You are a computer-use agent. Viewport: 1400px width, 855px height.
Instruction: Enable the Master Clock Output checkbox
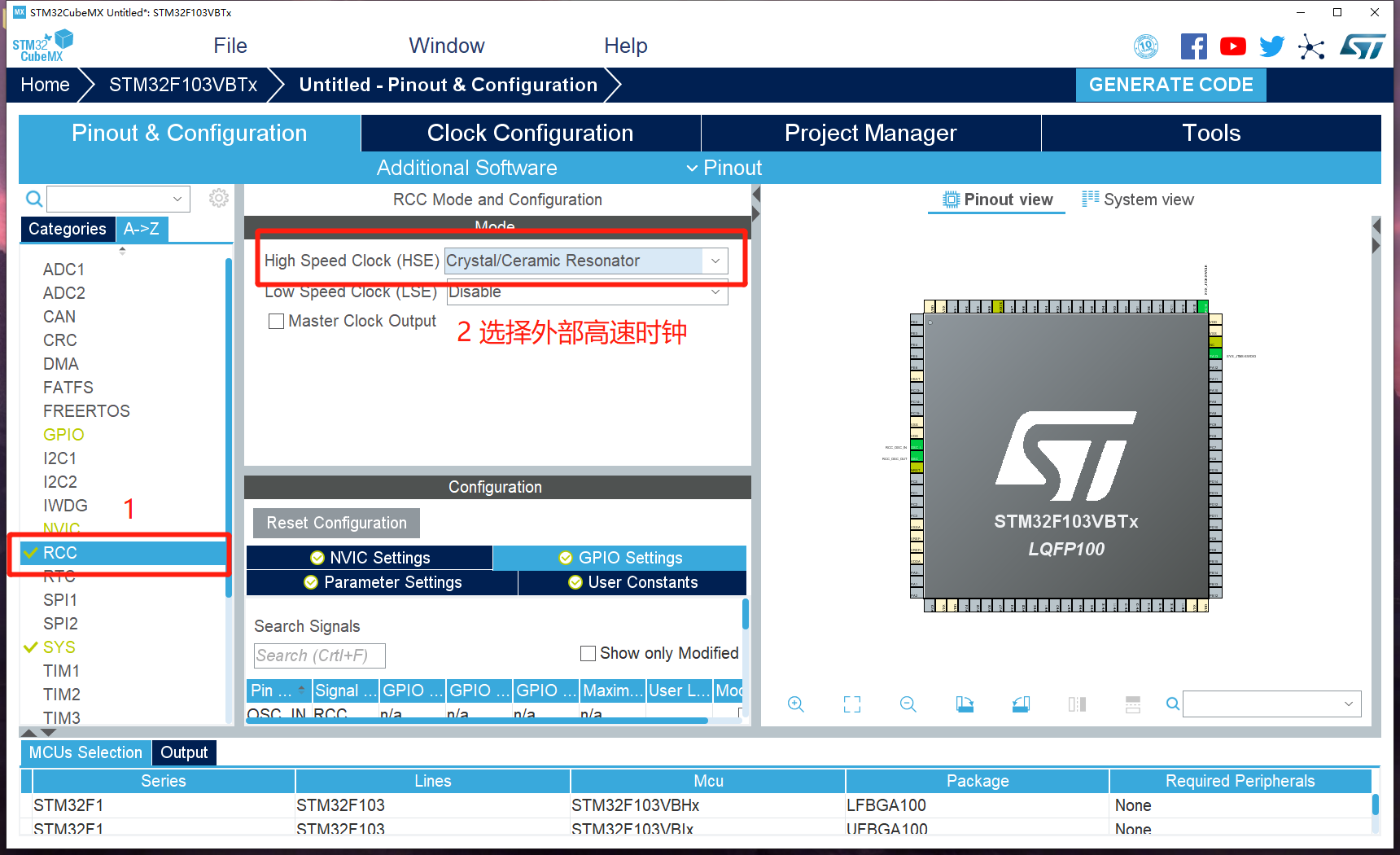coord(277,322)
